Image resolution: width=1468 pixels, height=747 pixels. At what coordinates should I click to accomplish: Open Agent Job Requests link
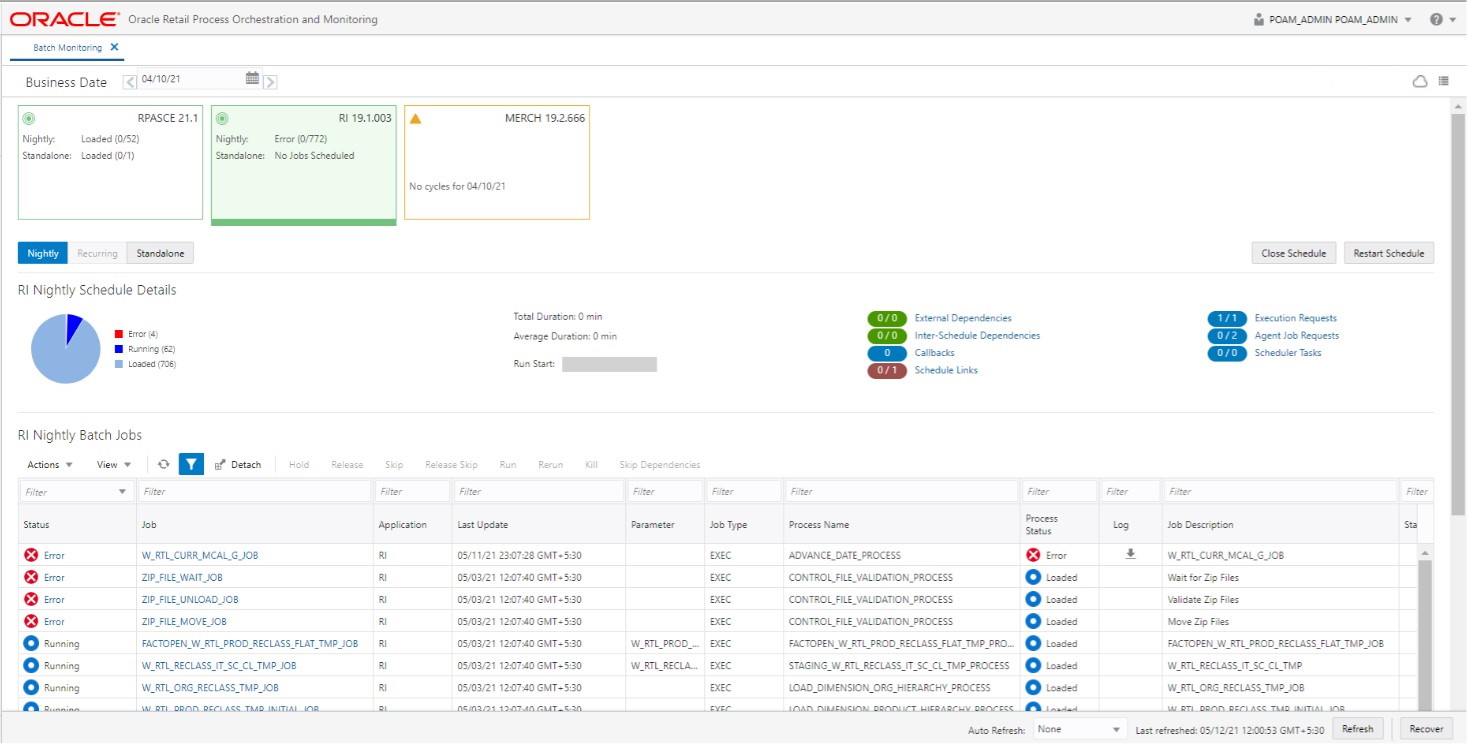pos(1297,336)
